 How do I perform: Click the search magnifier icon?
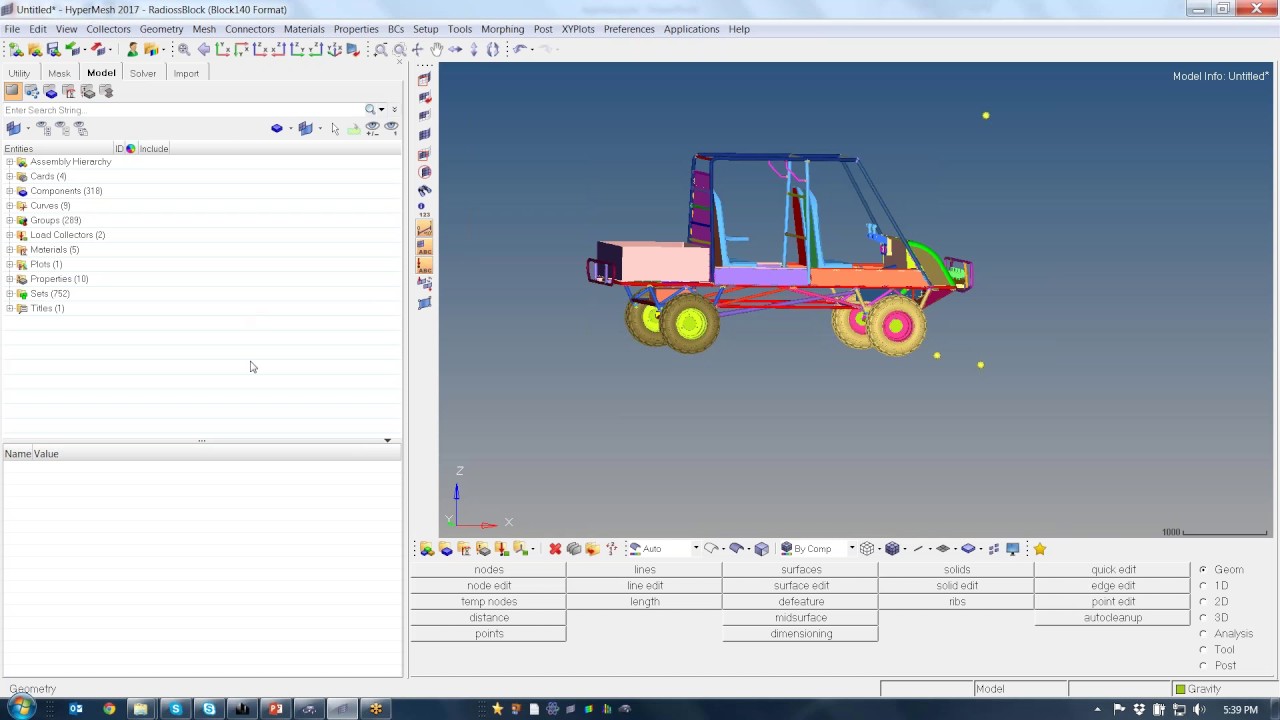point(371,110)
